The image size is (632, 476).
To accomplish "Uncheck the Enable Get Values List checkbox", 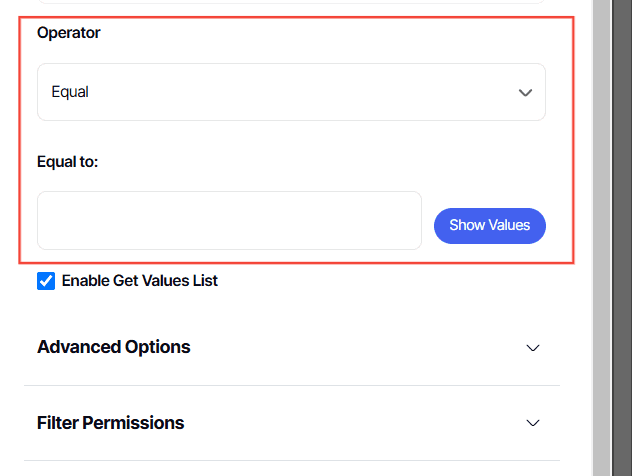I will pos(46,281).
